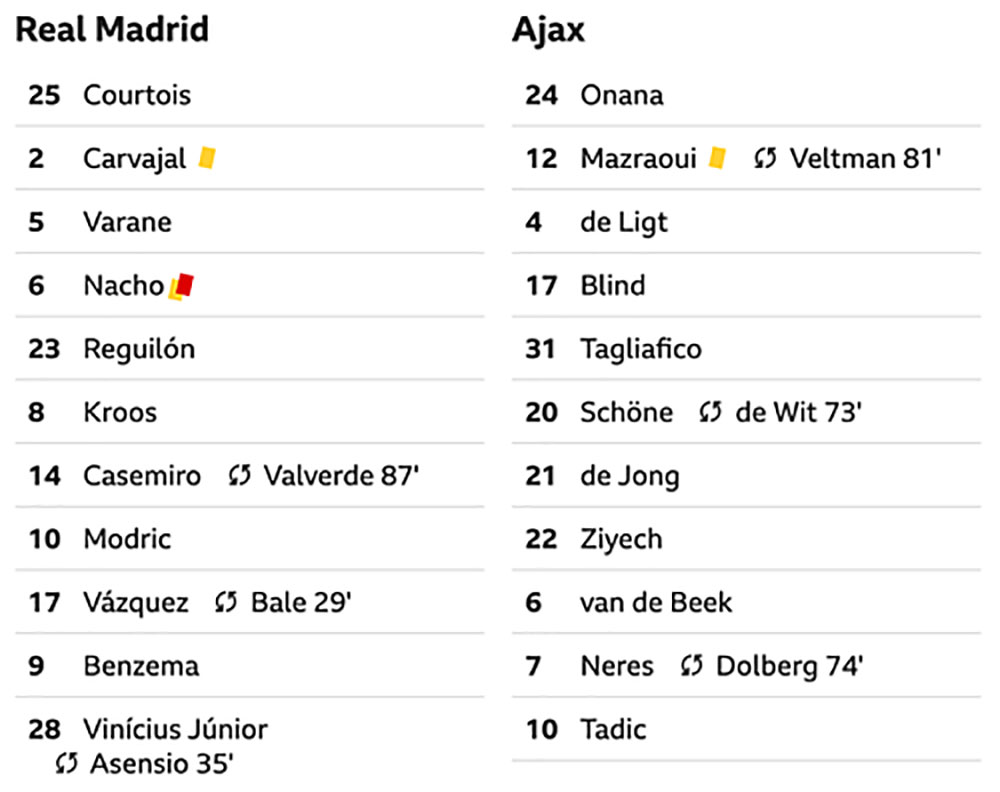Image resolution: width=1000 pixels, height=792 pixels.
Task: Click de Ligt's name
Action: [624, 223]
